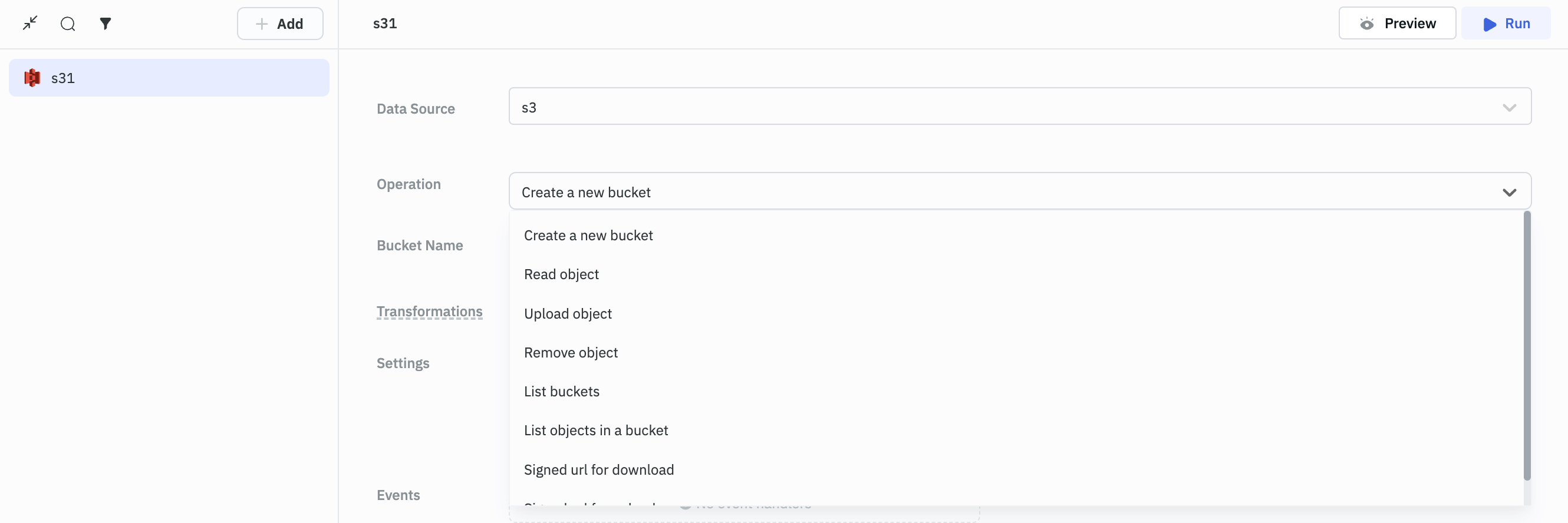Open the query search icon
Viewport: 1568px width, 523px height.
68,24
